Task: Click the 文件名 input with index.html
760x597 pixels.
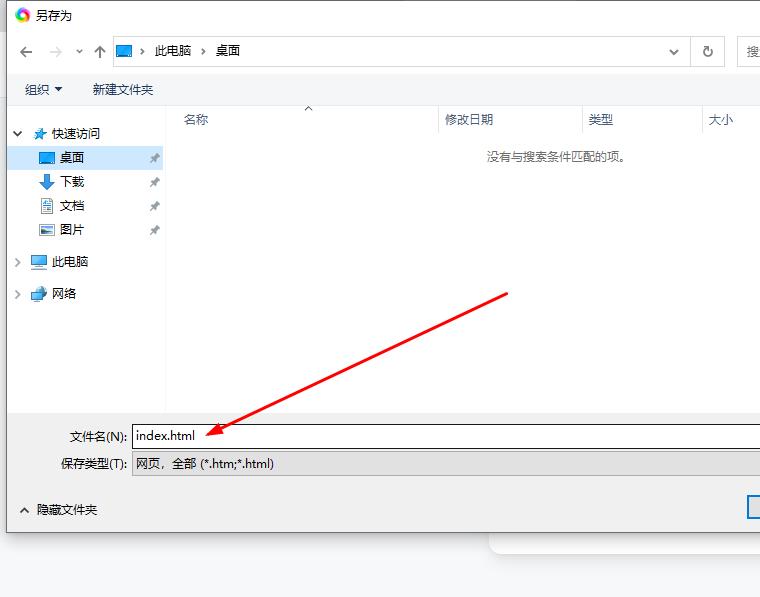Action: [x=446, y=436]
